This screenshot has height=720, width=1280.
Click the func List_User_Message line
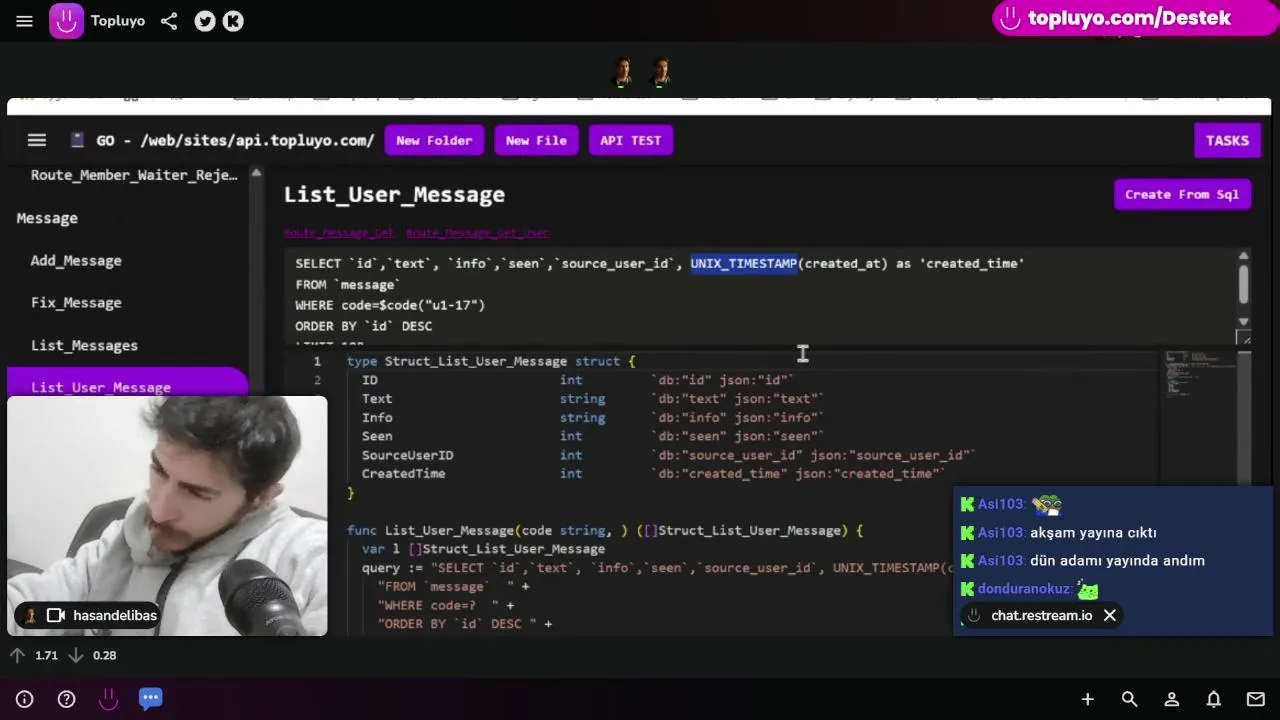[604, 531]
